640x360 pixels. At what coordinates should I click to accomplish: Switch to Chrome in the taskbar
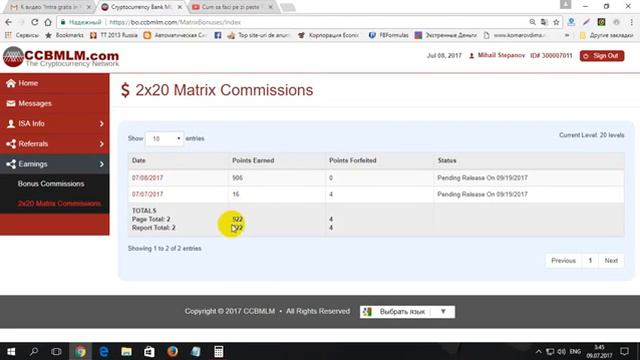pyautogui.click(x=80, y=351)
